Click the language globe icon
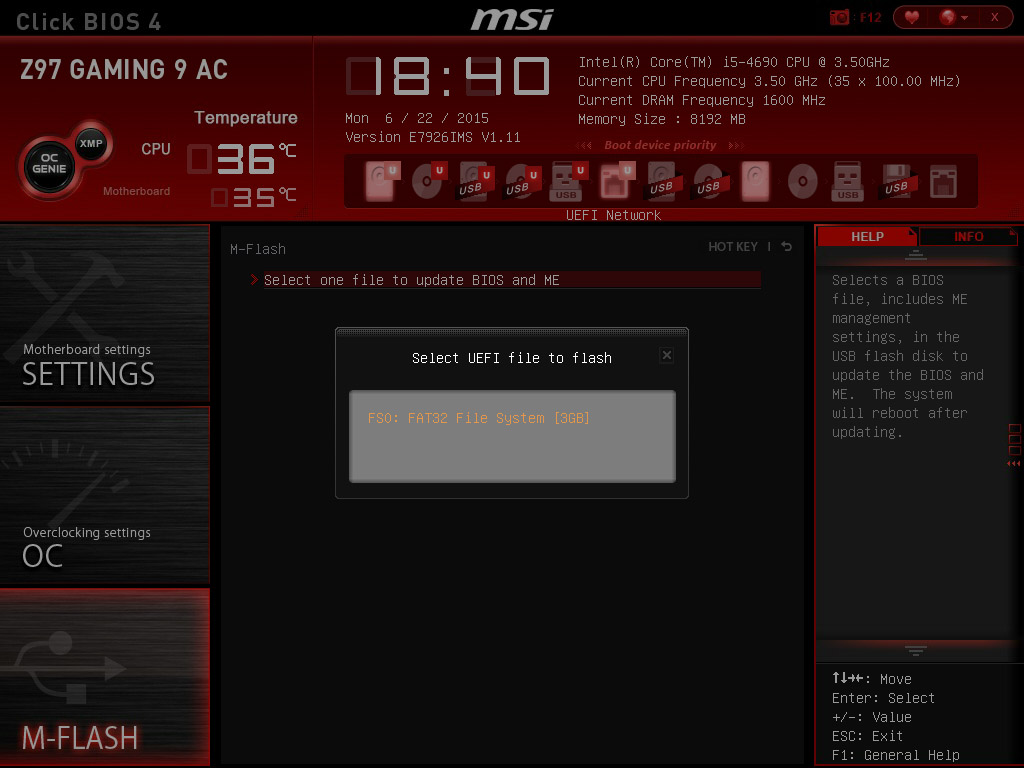Viewport: 1024px width, 768px height. pyautogui.click(x=947, y=17)
